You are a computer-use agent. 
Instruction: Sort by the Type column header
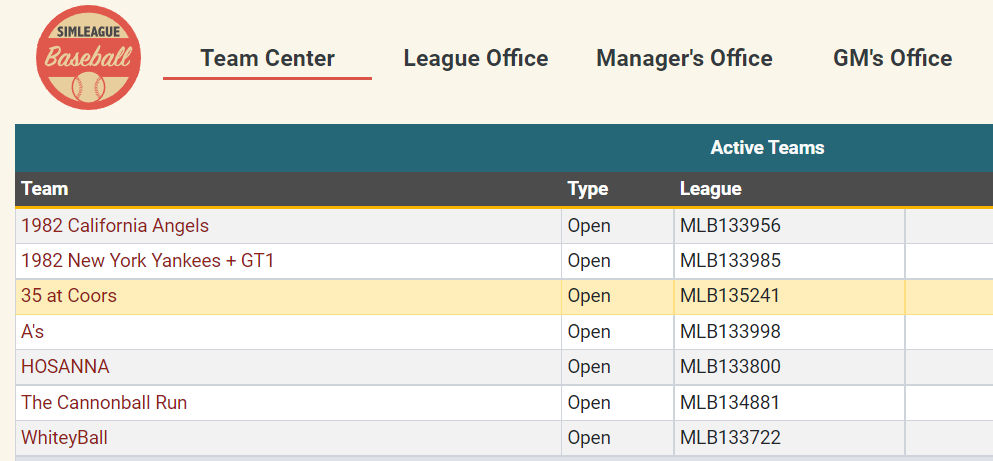[x=587, y=189]
